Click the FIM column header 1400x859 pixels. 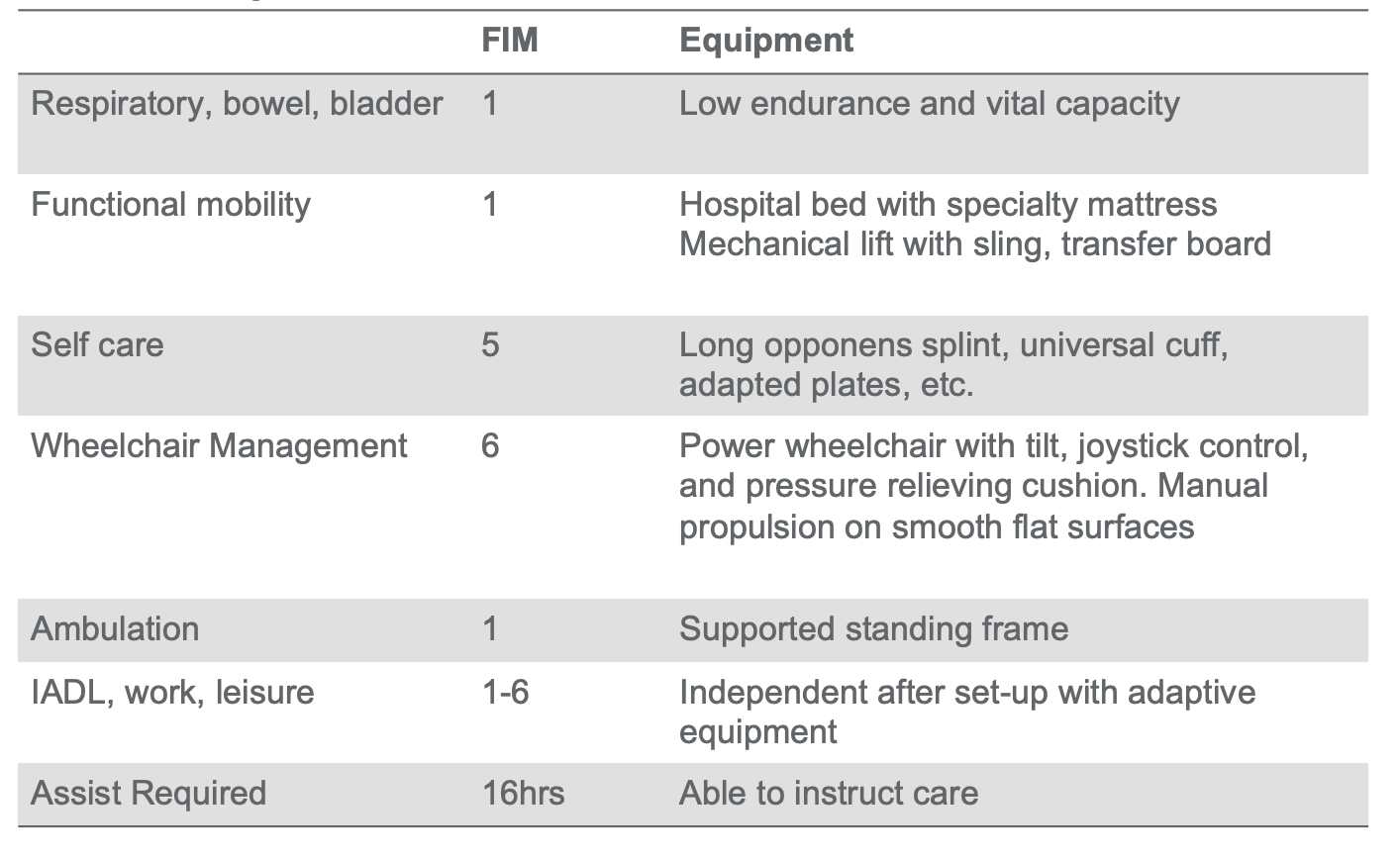(510, 41)
